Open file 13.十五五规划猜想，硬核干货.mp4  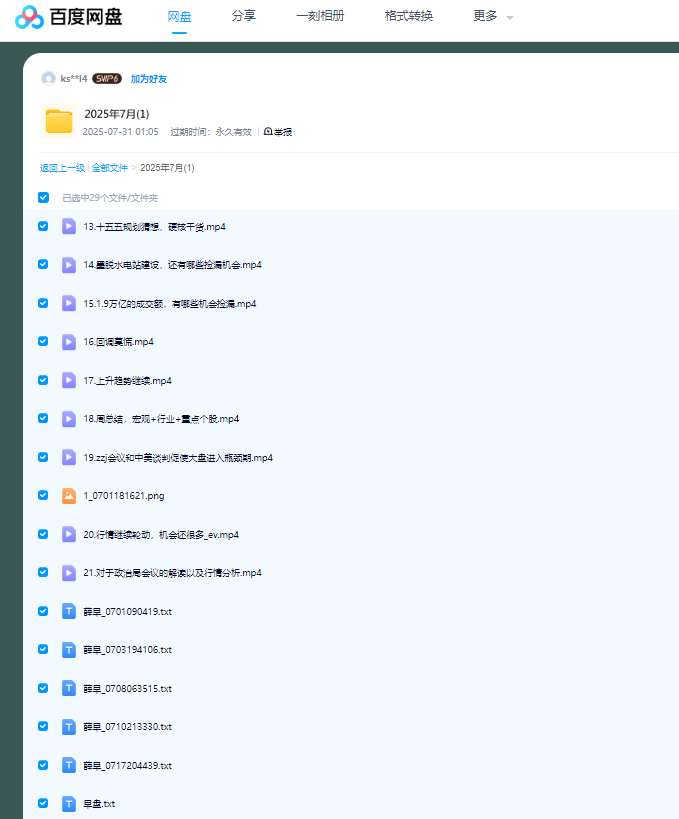tap(155, 227)
